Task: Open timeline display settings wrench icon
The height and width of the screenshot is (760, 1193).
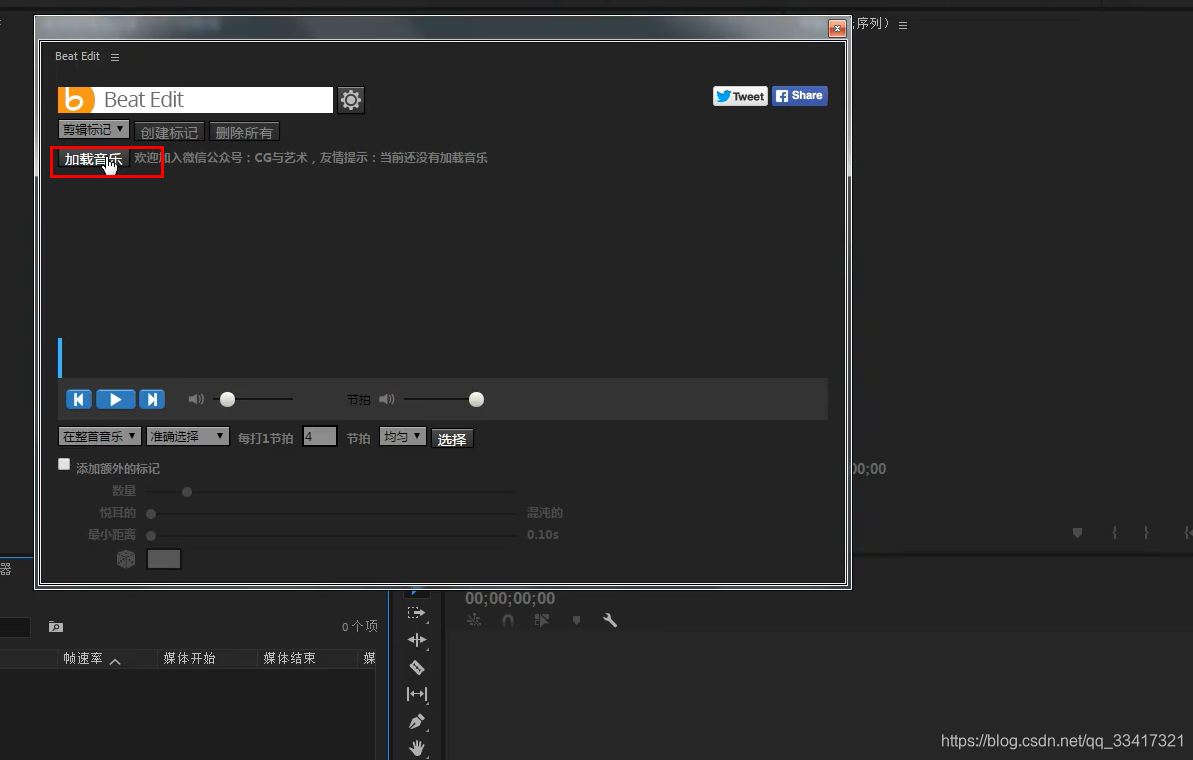Action: pos(609,620)
